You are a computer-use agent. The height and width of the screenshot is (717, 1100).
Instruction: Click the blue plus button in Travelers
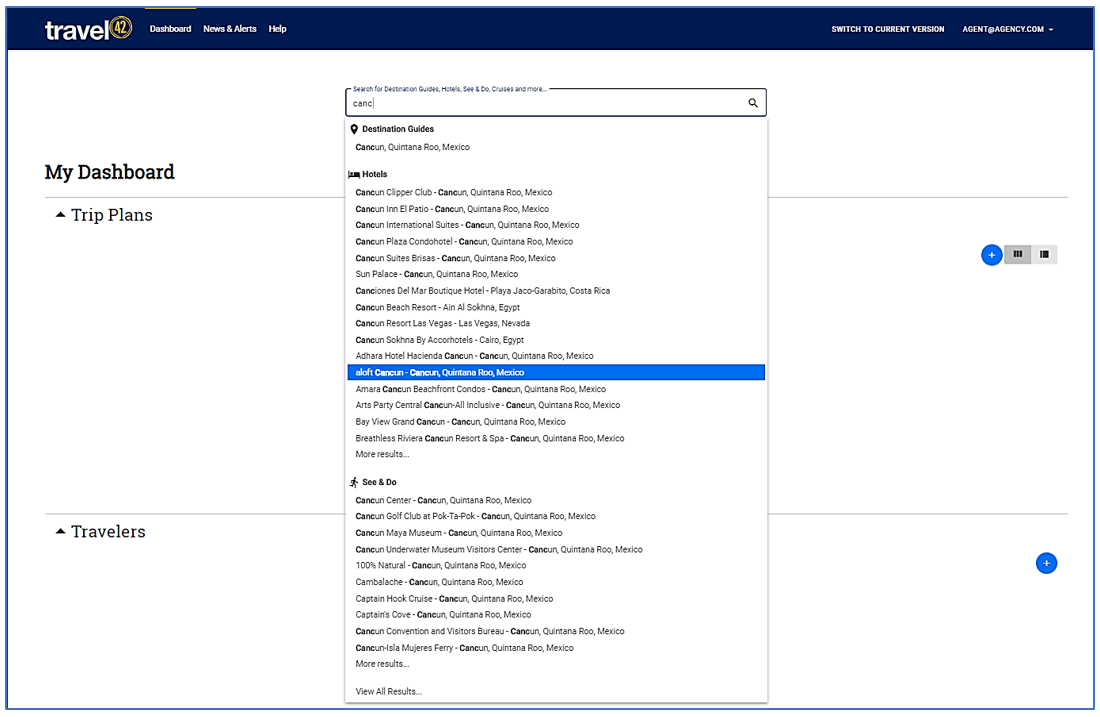(1046, 564)
